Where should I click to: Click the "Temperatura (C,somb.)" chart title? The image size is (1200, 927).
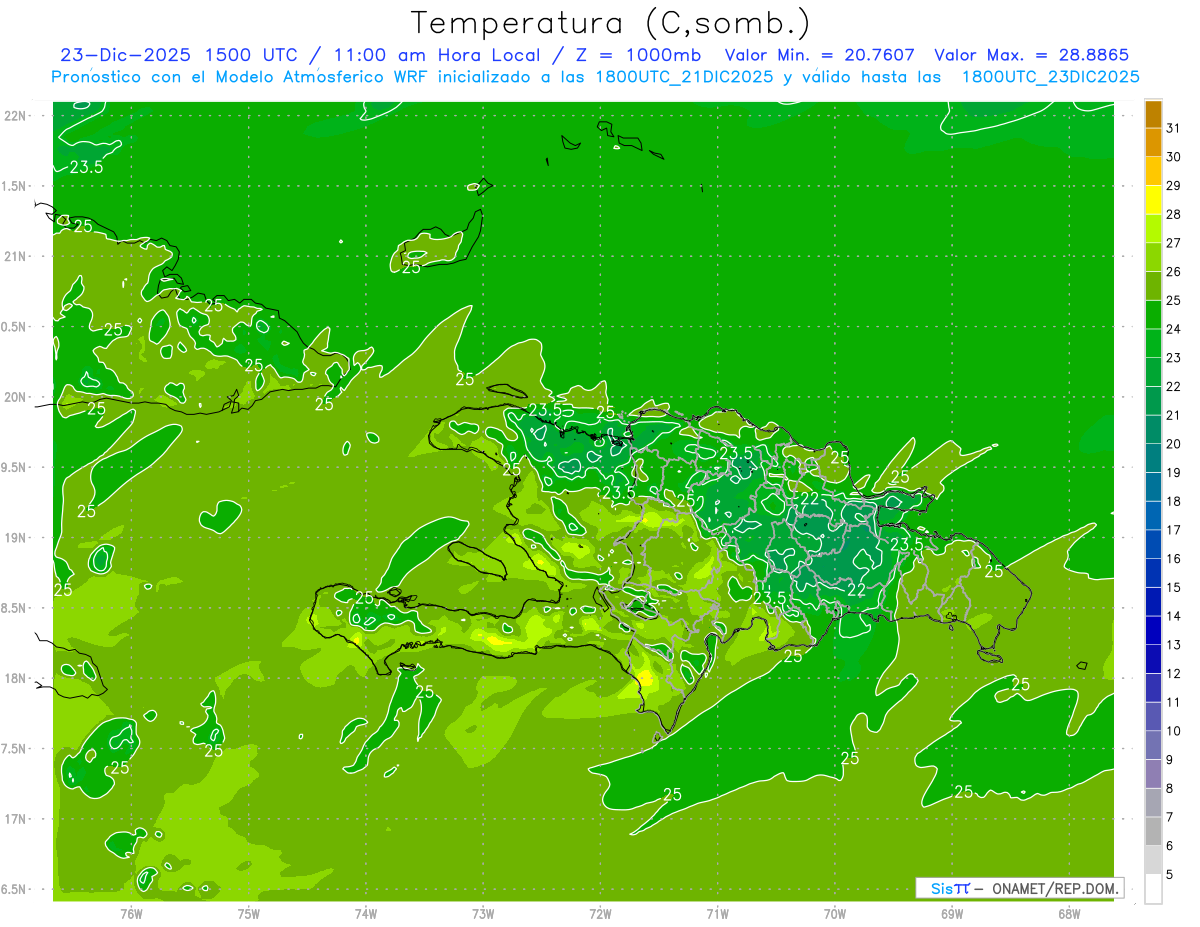pyautogui.click(x=610, y=23)
